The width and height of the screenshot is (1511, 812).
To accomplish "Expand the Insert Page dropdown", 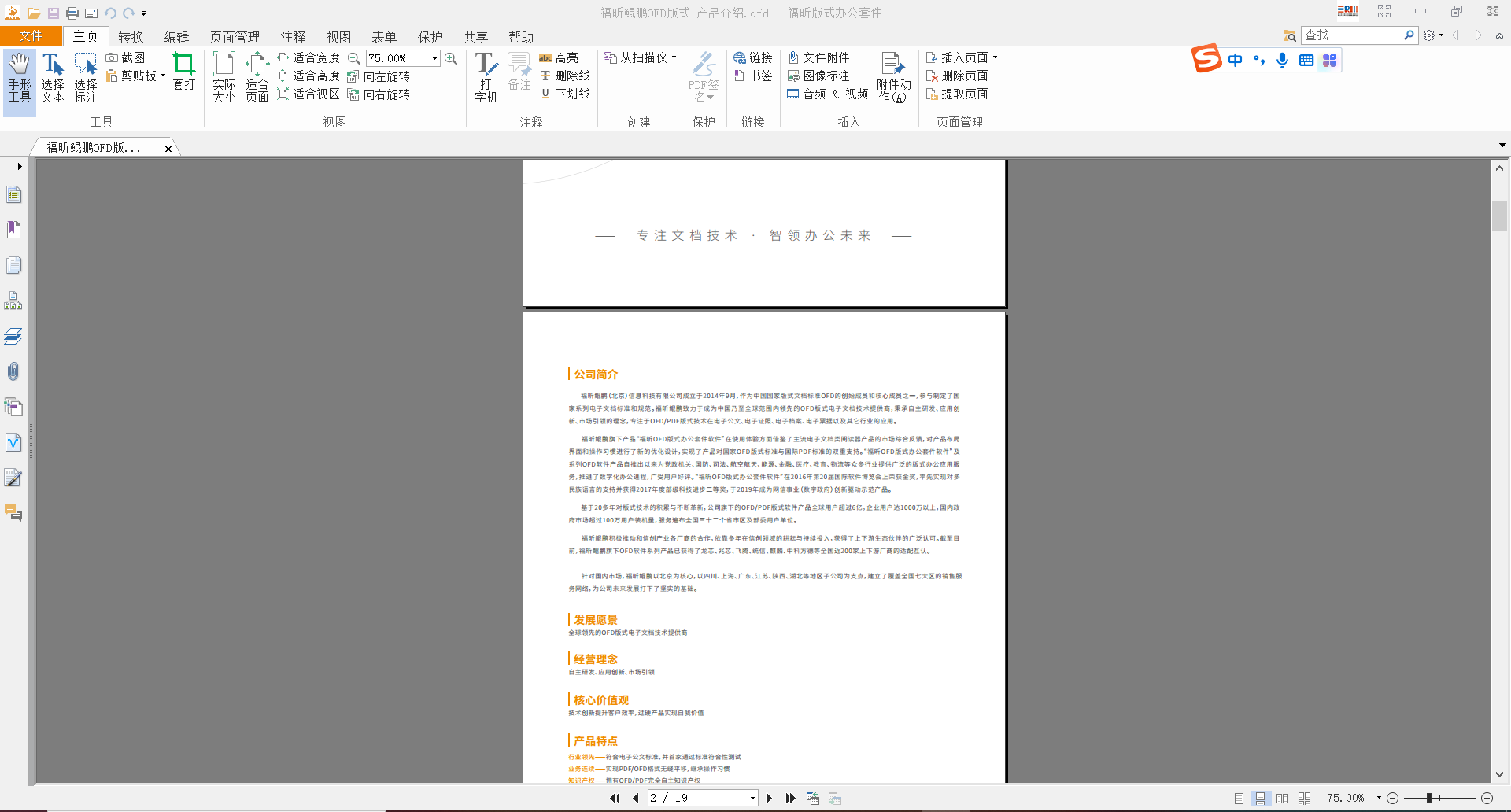I will (x=995, y=57).
